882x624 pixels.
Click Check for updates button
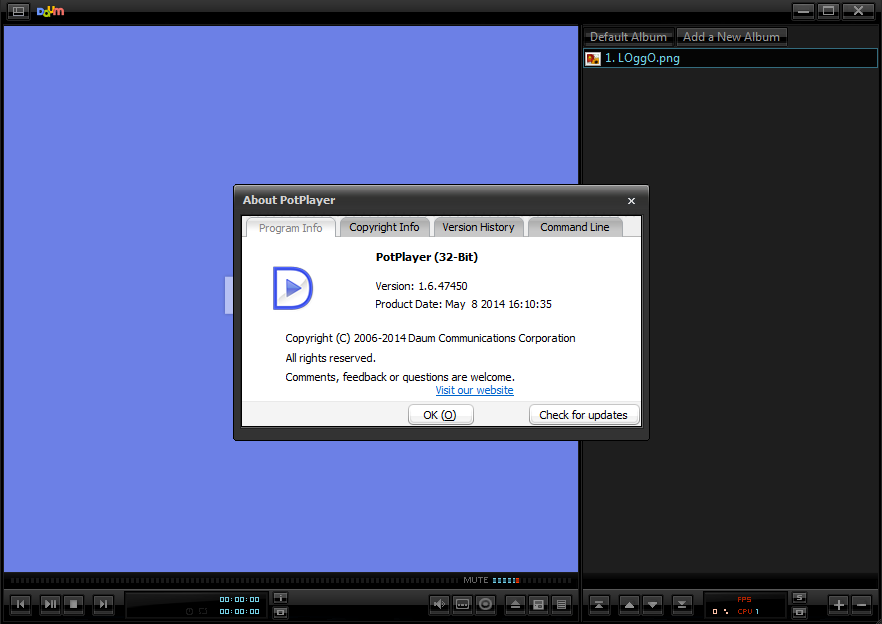click(x=583, y=415)
